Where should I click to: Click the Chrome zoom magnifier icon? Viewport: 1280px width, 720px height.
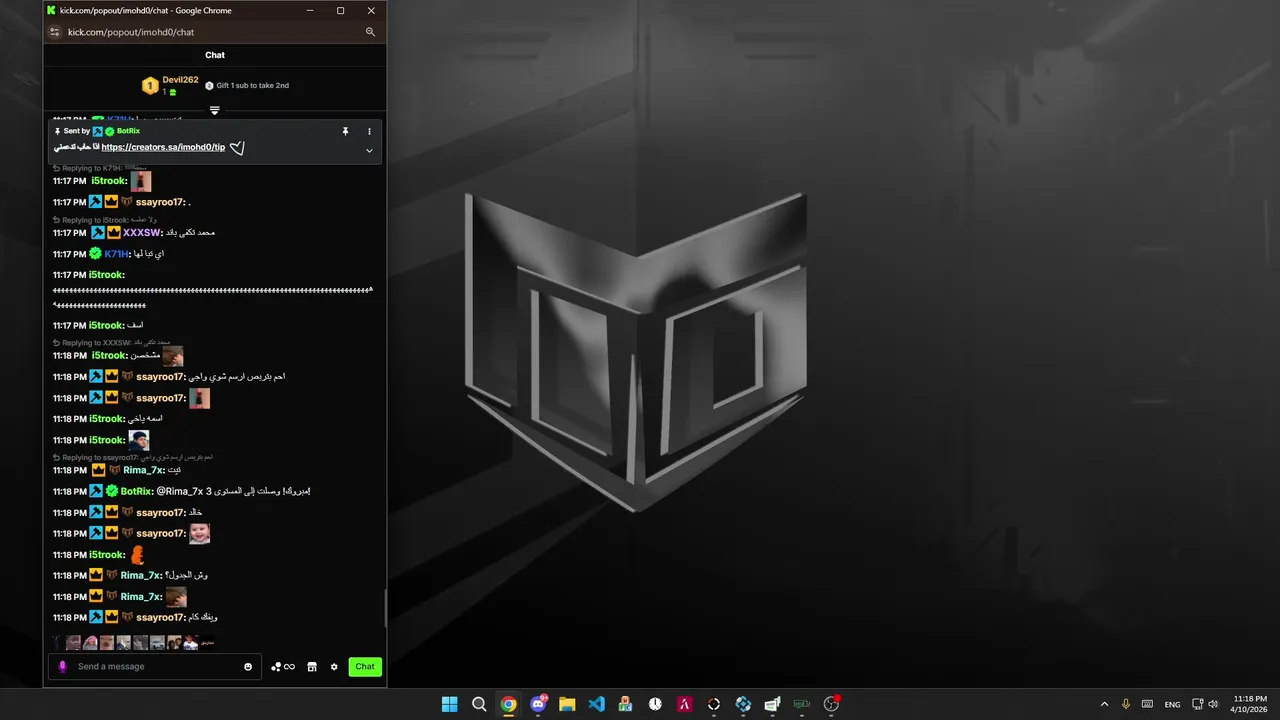point(370,32)
